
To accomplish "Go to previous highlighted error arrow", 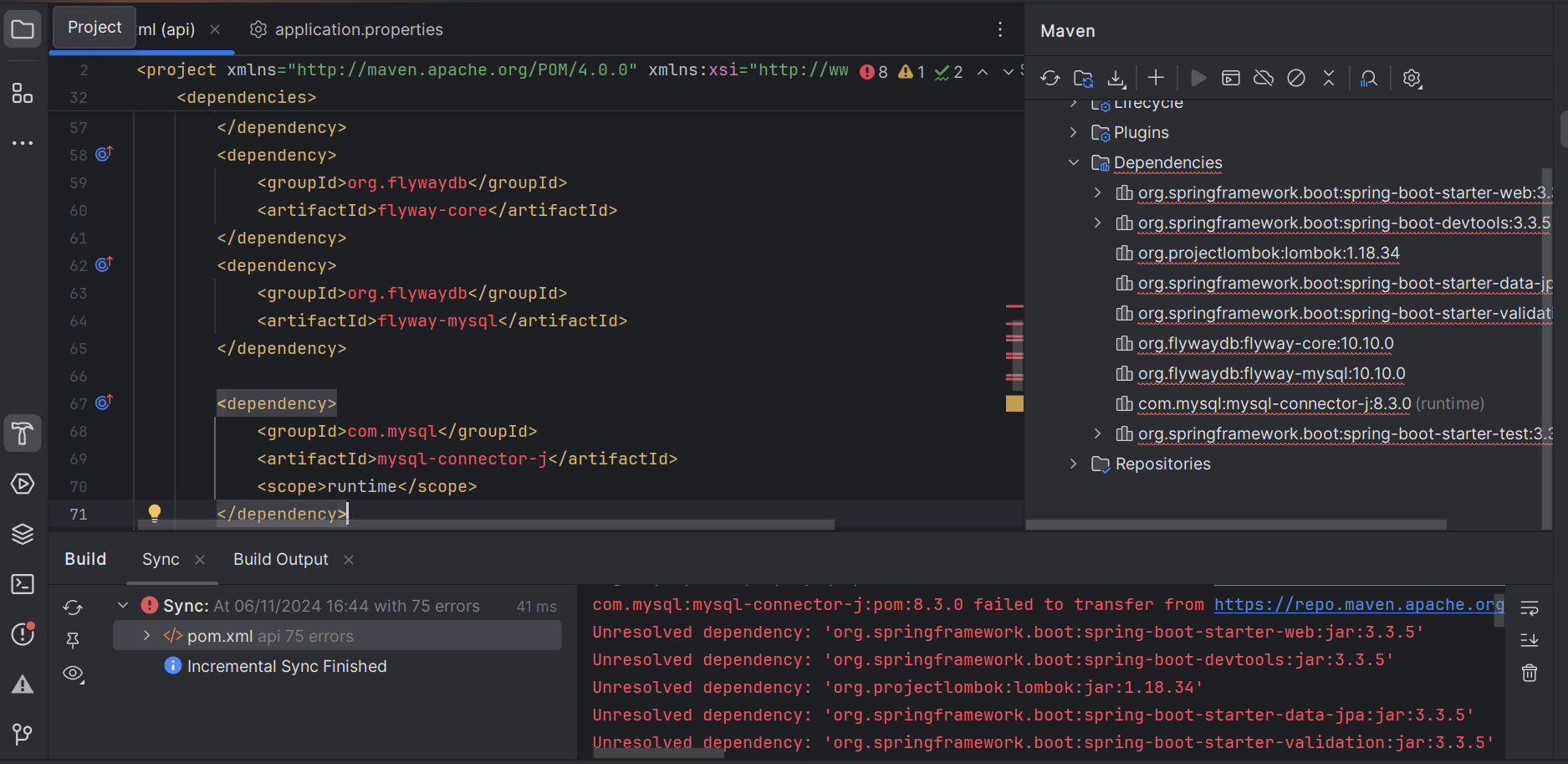I will [x=983, y=72].
